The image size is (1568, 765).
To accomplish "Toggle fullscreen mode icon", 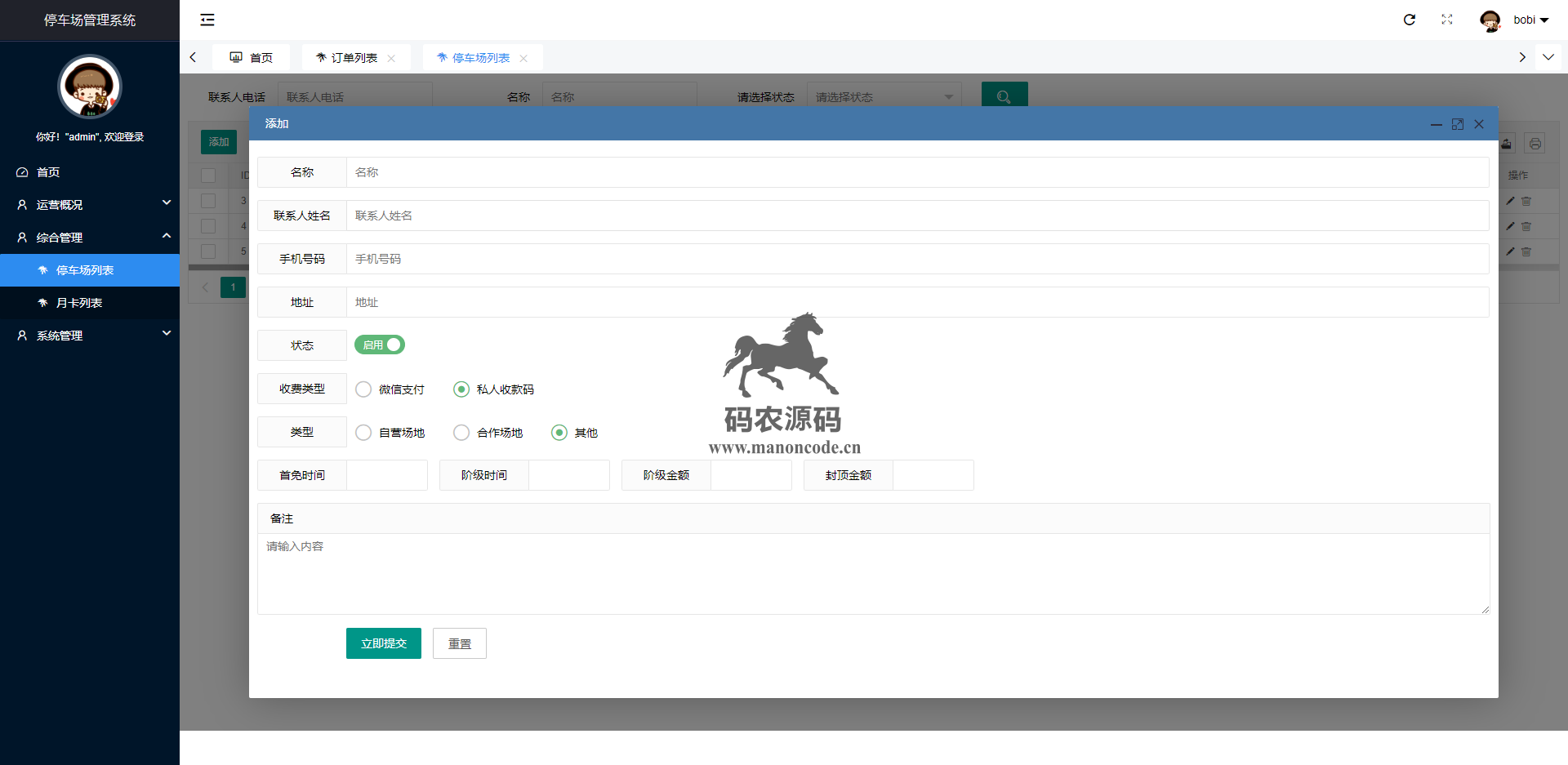I will click(1446, 20).
